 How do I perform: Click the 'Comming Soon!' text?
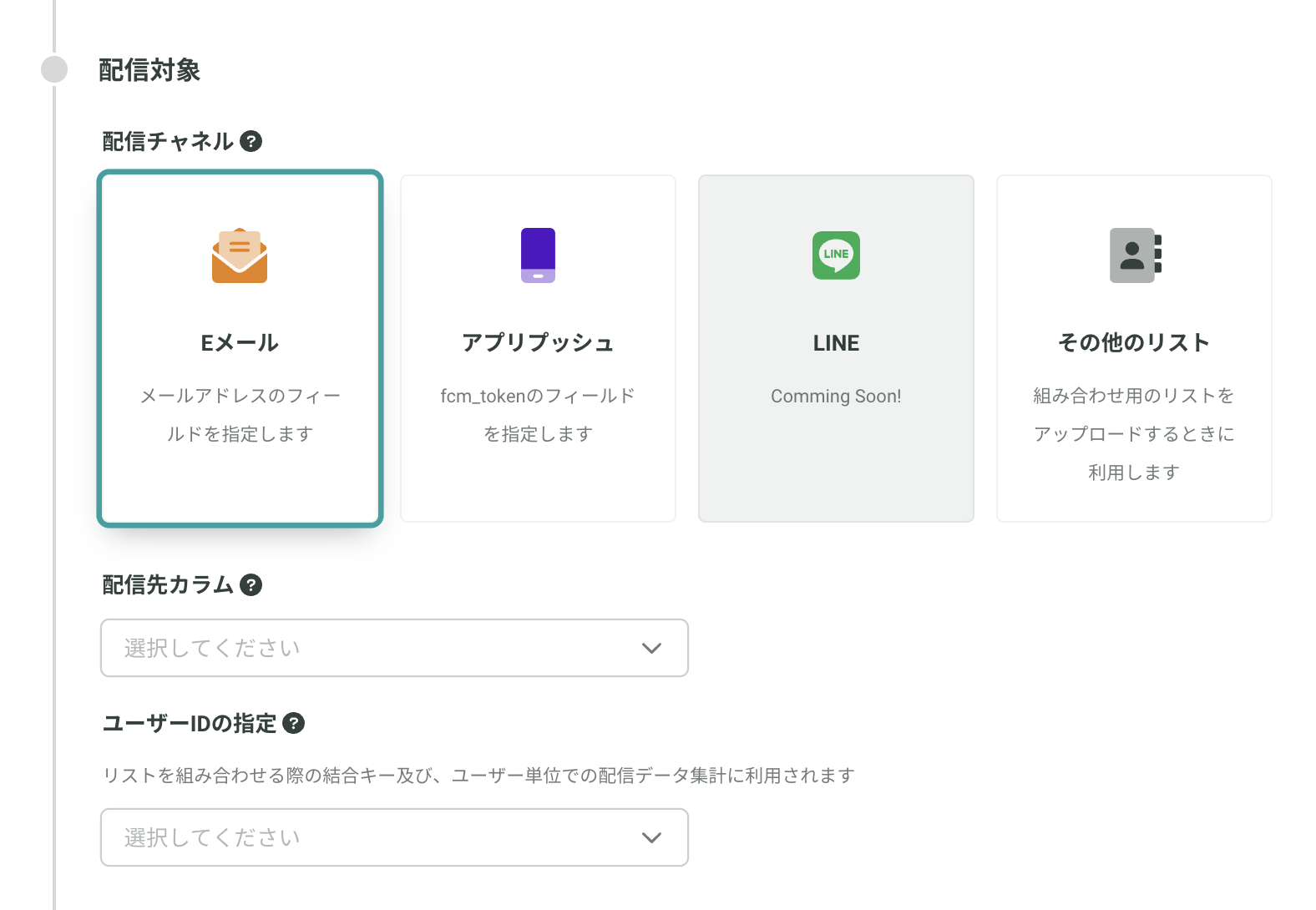click(x=836, y=396)
